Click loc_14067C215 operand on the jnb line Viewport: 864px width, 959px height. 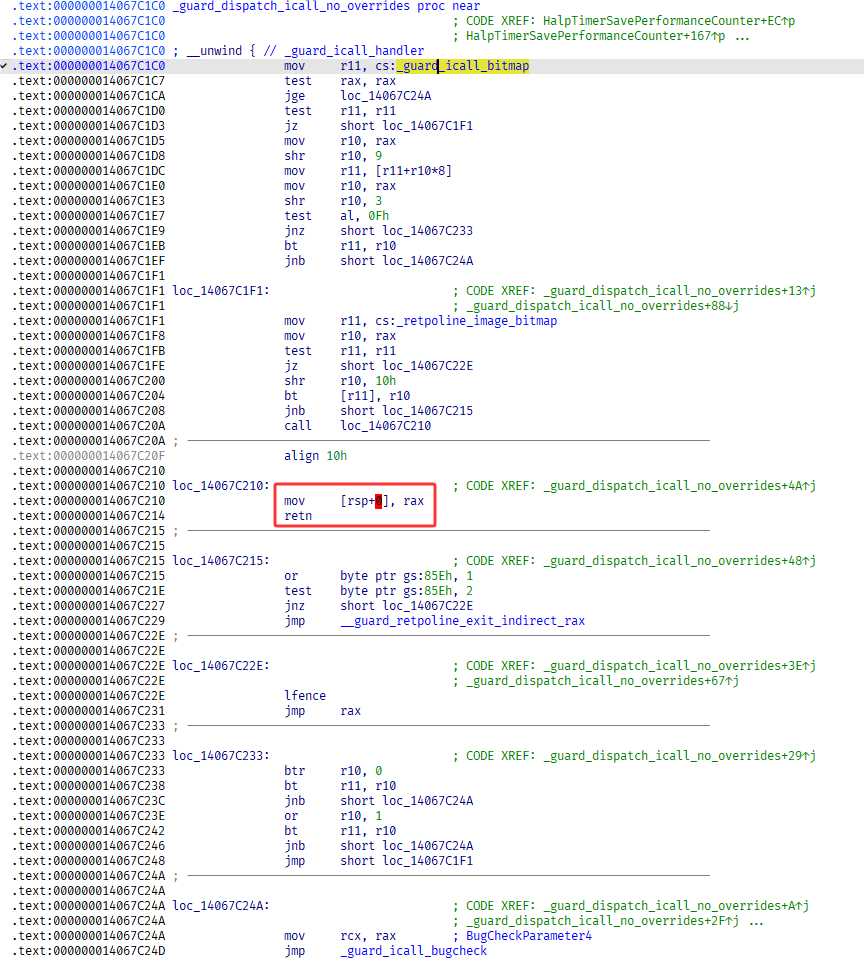click(427, 411)
